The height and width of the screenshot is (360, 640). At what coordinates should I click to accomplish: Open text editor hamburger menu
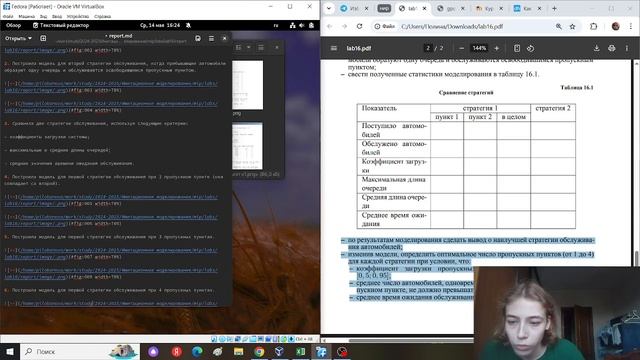(211, 38)
